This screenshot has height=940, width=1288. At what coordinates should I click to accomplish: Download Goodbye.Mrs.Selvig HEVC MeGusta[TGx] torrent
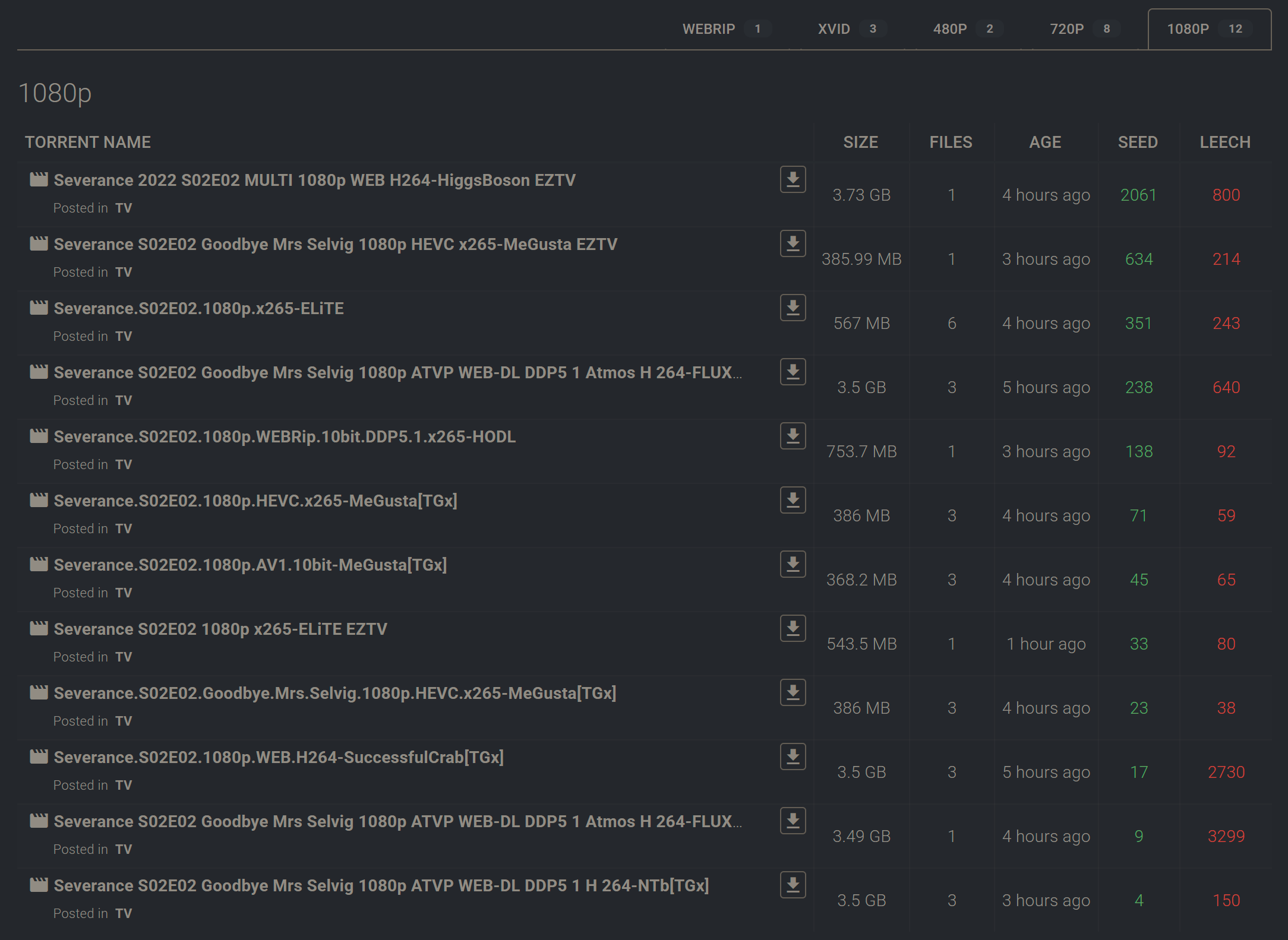click(793, 692)
